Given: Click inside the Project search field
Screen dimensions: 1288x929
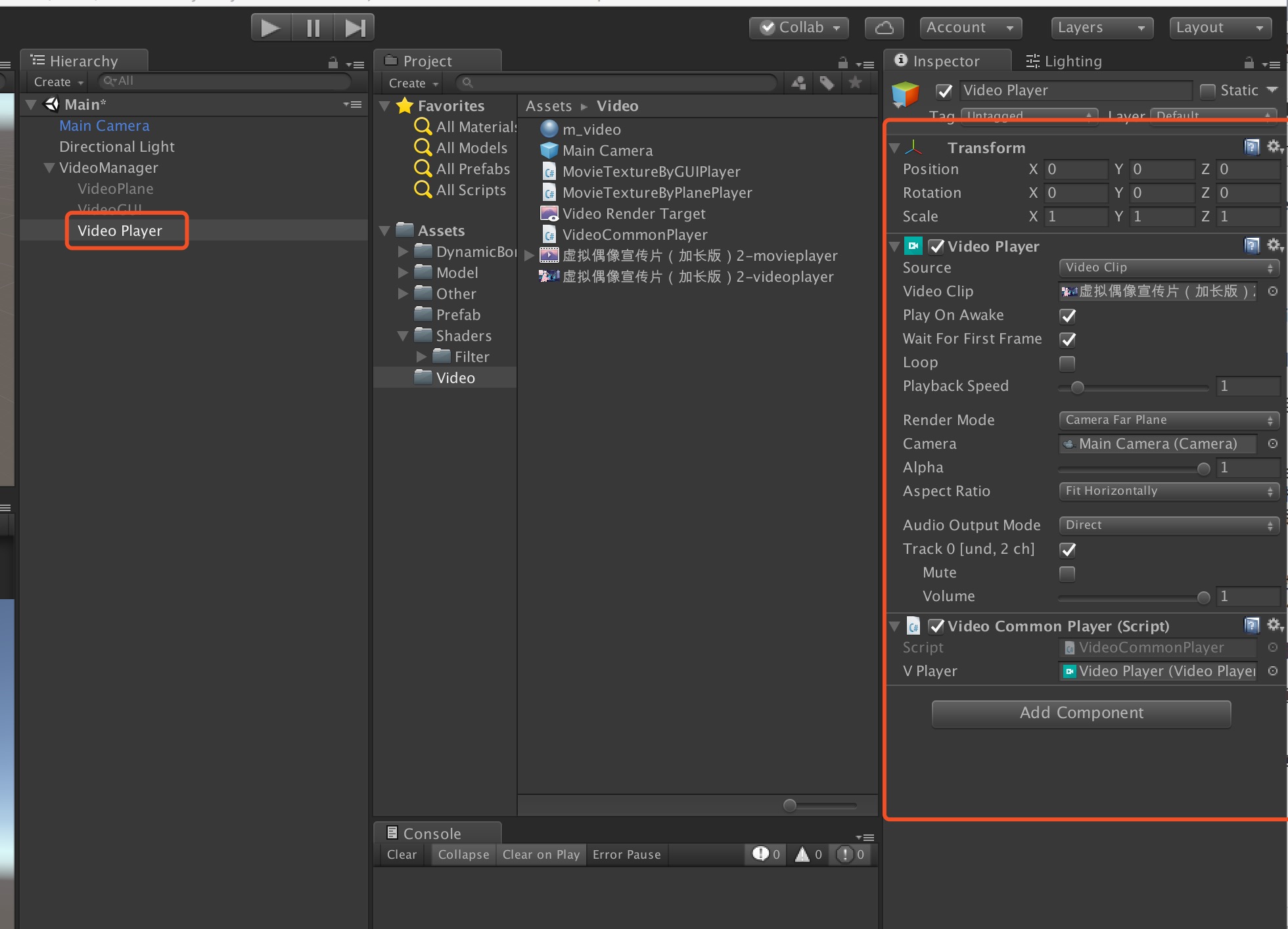Looking at the screenshot, I should coord(618,83).
